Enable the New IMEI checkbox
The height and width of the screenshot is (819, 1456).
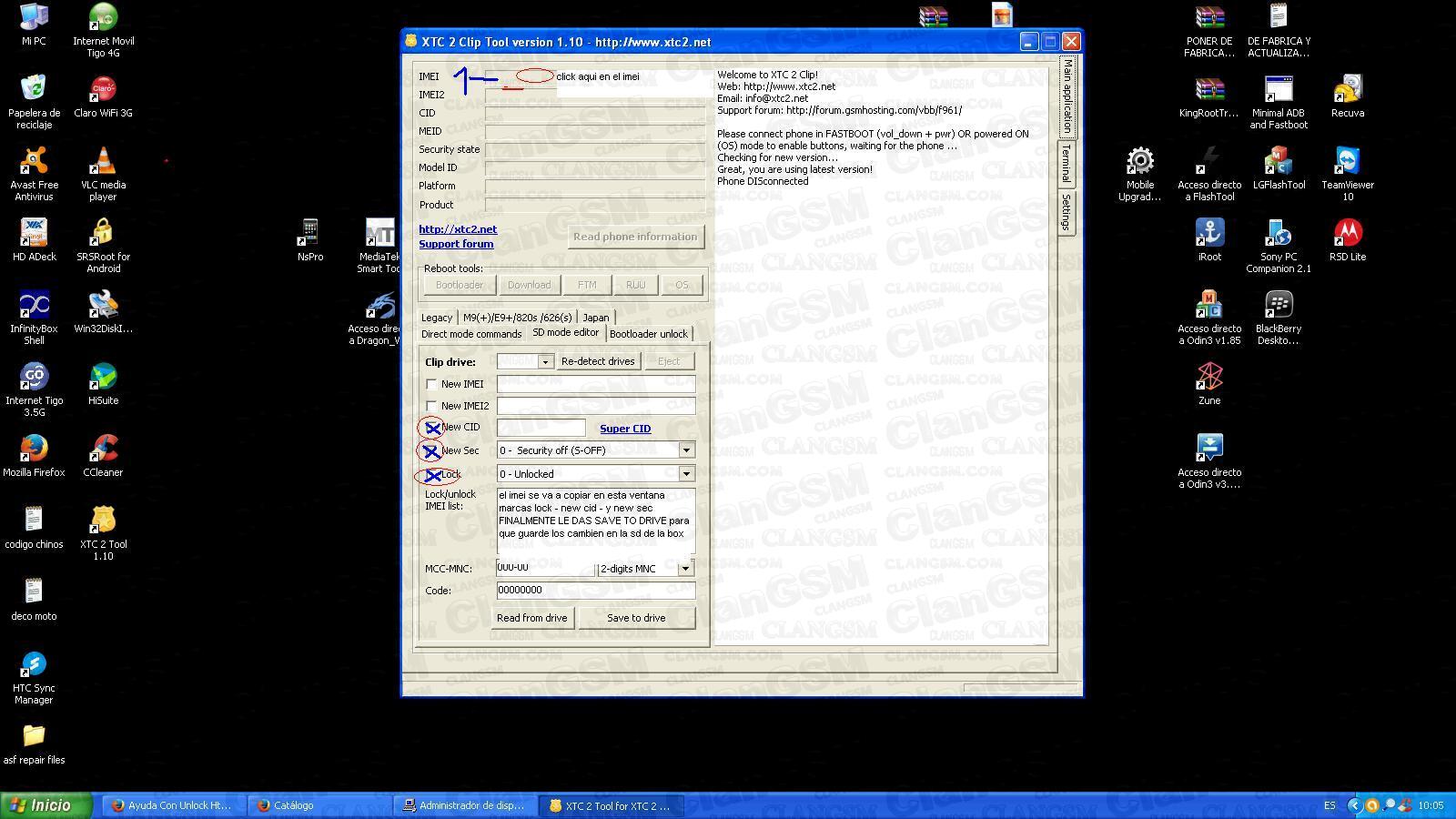click(431, 384)
